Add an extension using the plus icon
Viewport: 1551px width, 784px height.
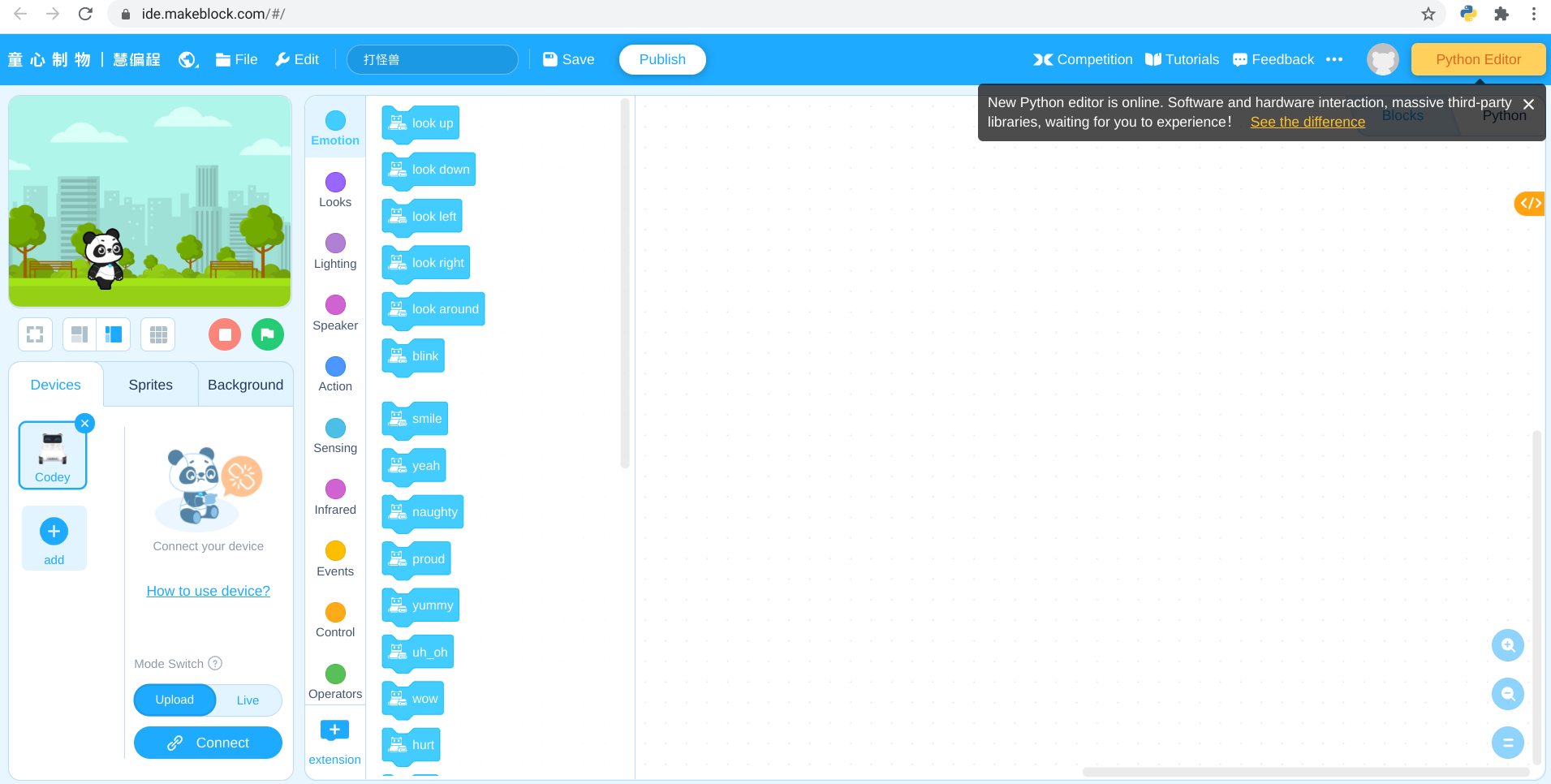[x=334, y=730]
